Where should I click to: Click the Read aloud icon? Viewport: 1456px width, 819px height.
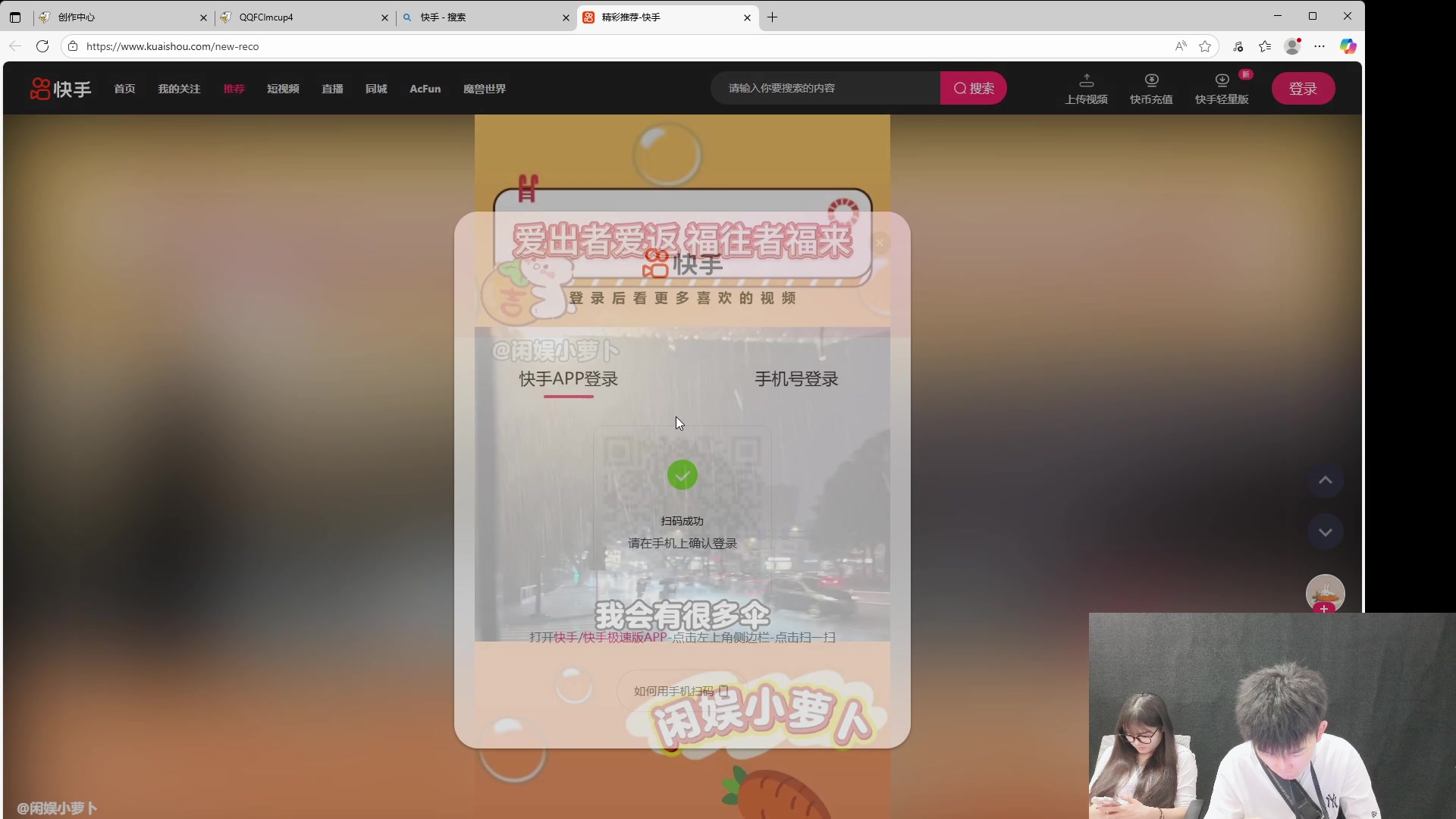coord(1181,46)
